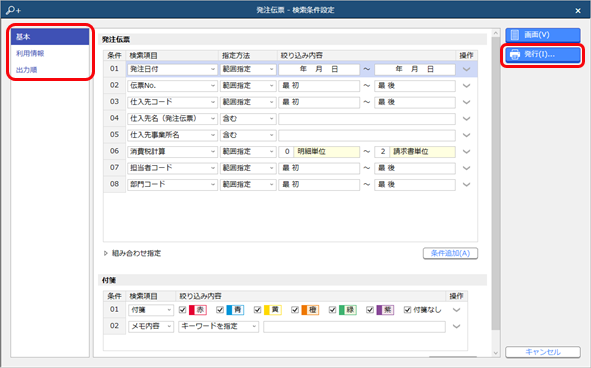
Task: Toggle the 緑 sticky note checkbox
Action: pyautogui.click(x=332, y=310)
